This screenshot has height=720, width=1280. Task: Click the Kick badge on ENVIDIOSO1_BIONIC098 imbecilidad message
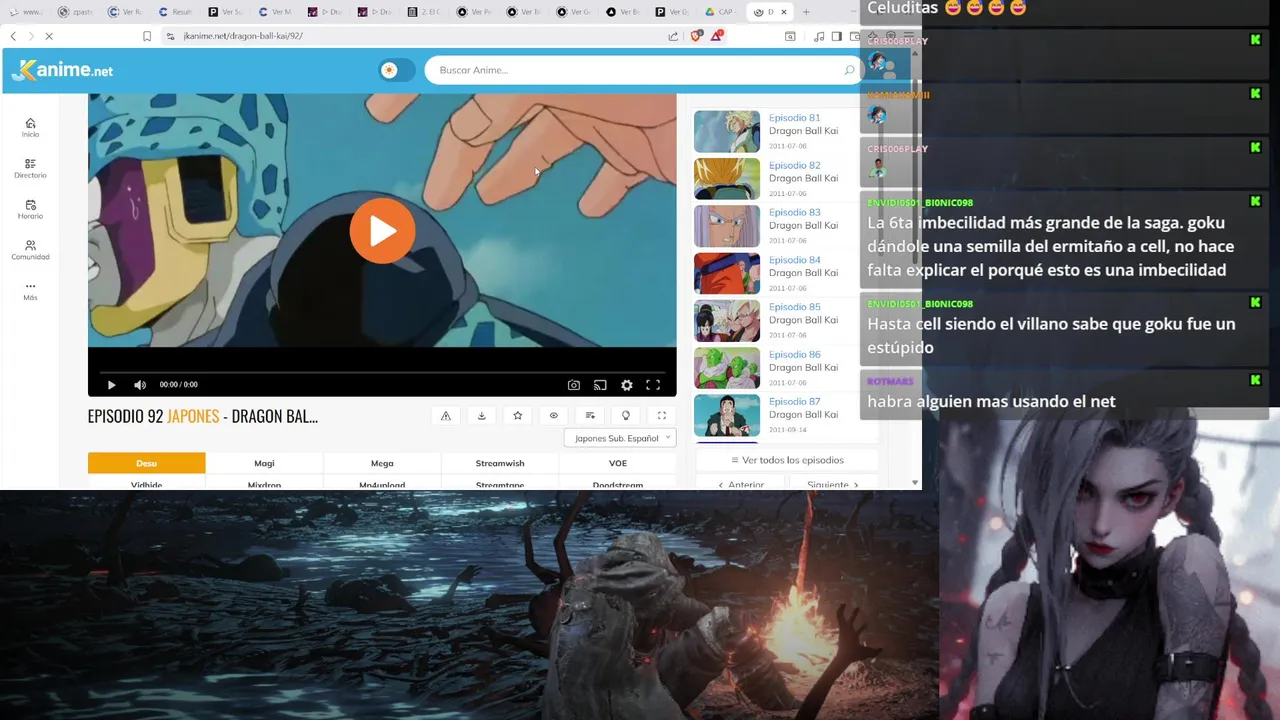click(x=1255, y=201)
